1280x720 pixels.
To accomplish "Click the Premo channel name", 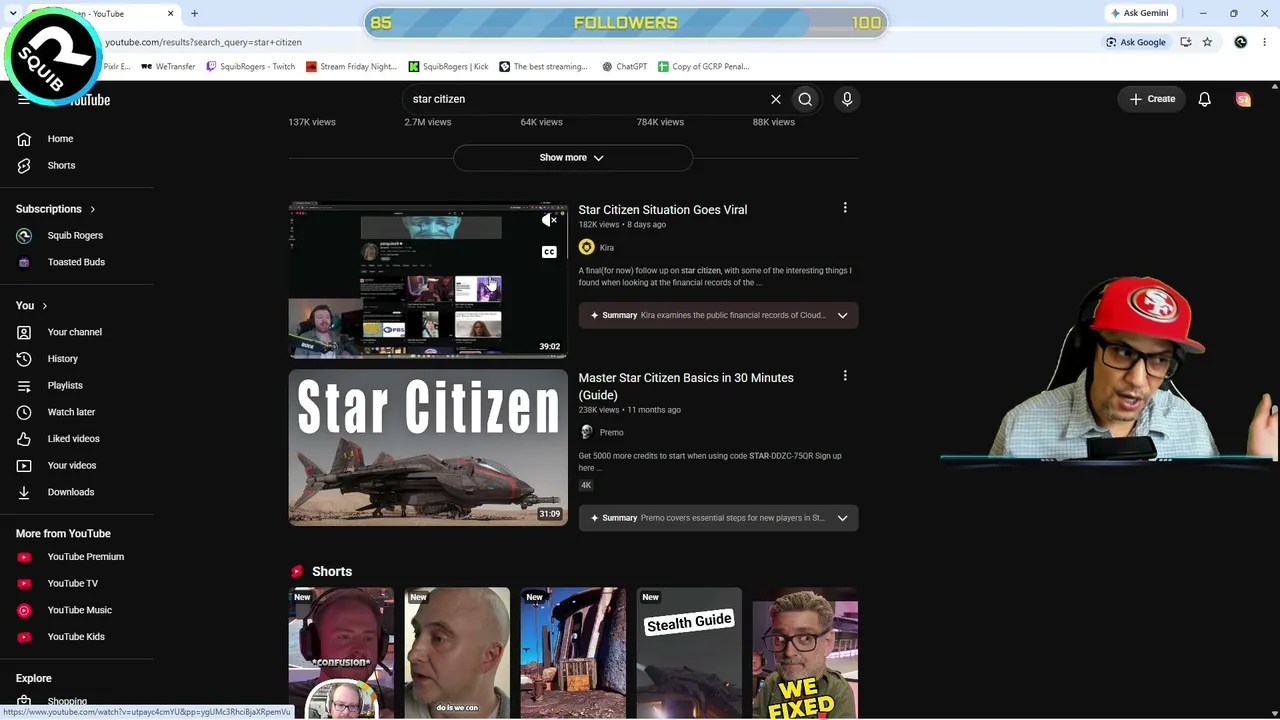I will [x=612, y=433].
